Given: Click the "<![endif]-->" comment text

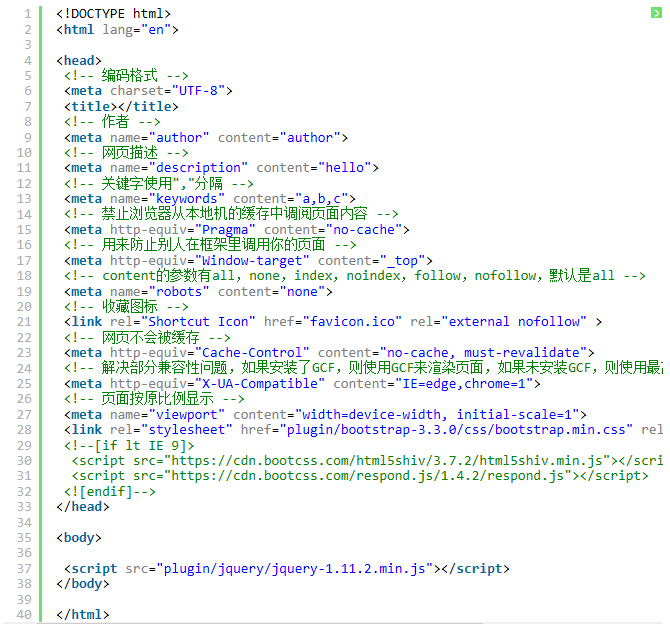Looking at the screenshot, I should pyautogui.click(x=109, y=492).
